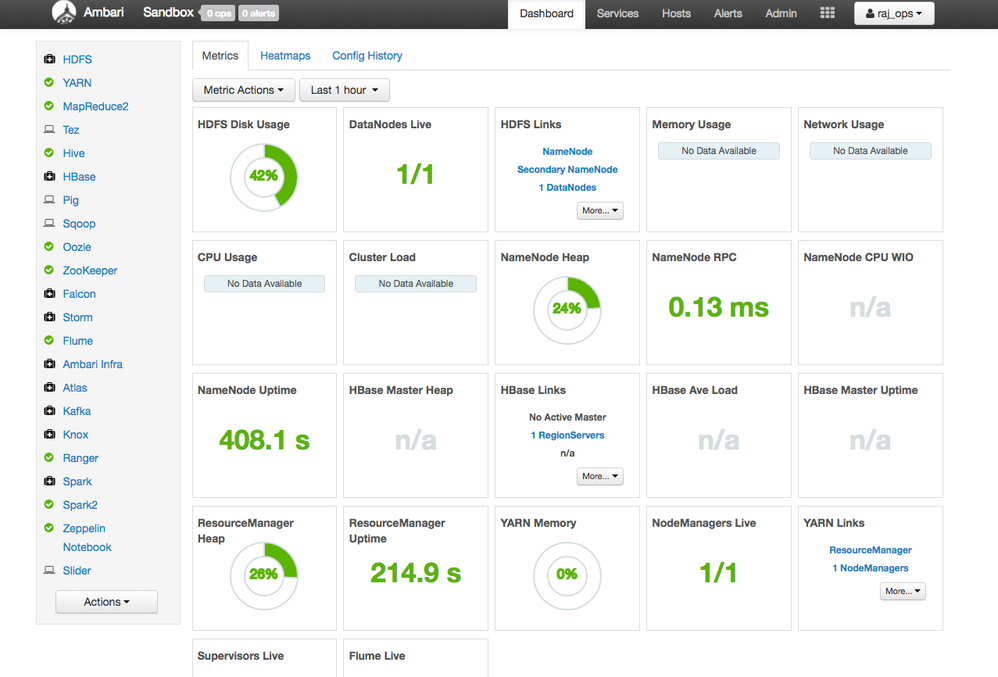Click the green check icon beside Oozie
Screen dimensions: 998x677
pyautogui.click(x=49, y=247)
